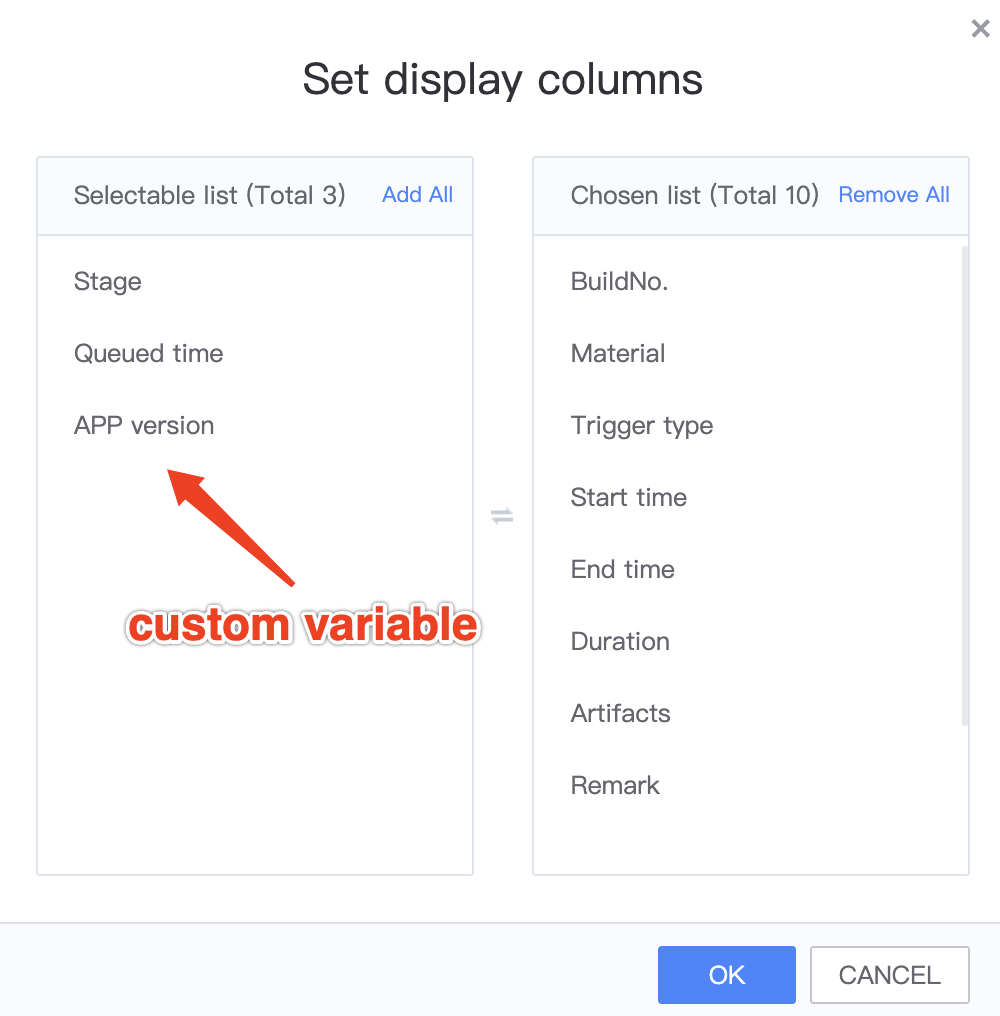The width and height of the screenshot is (1000, 1016).
Task: Select Stage from the selectable list
Action: pos(107,281)
